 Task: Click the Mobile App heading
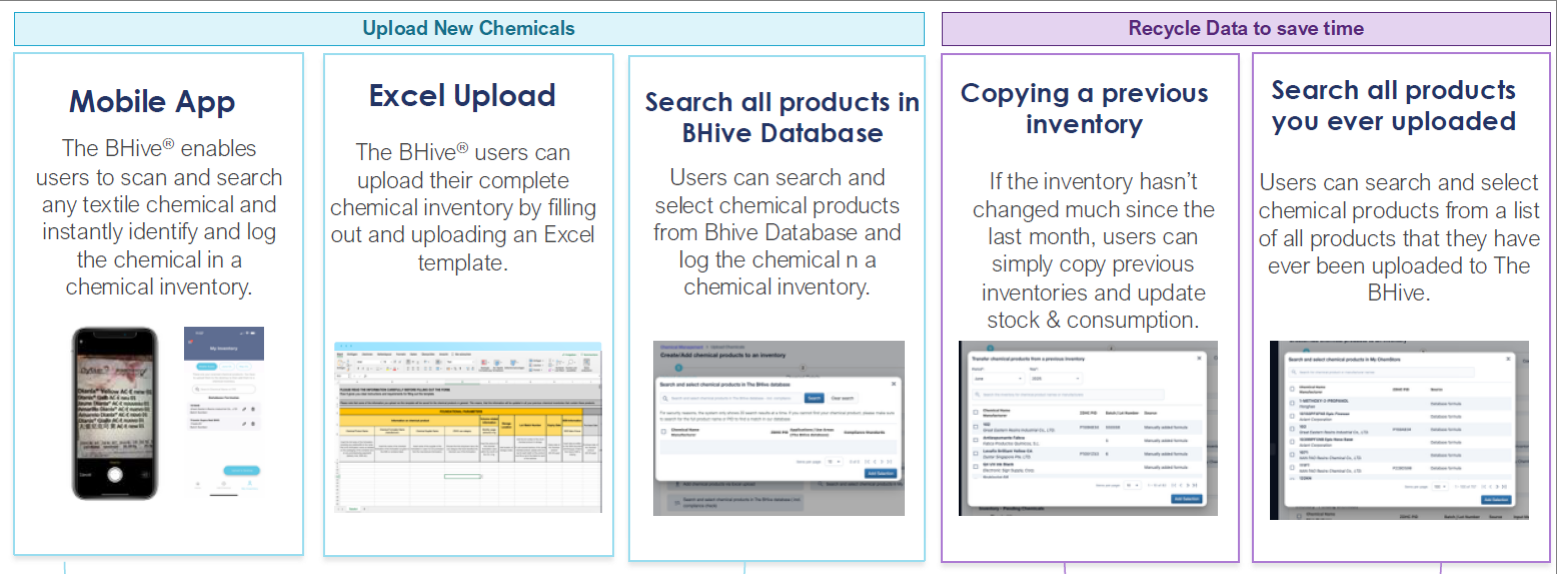tap(152, 101)
